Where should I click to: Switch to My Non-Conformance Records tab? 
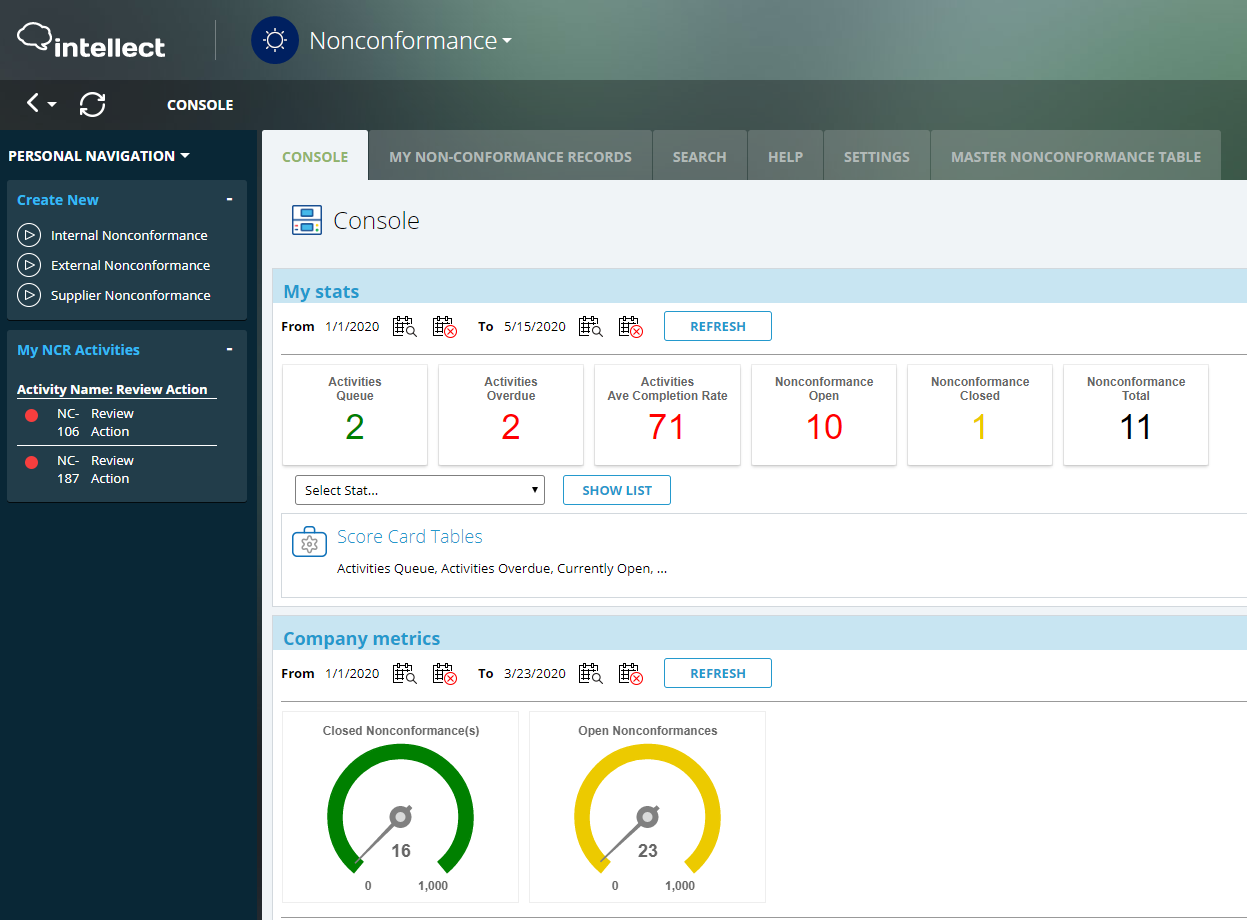coord(510,157)
